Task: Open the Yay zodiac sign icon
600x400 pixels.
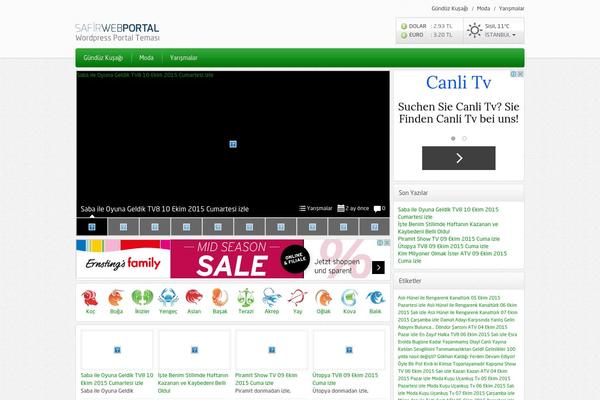Action: tap(298, 298)
